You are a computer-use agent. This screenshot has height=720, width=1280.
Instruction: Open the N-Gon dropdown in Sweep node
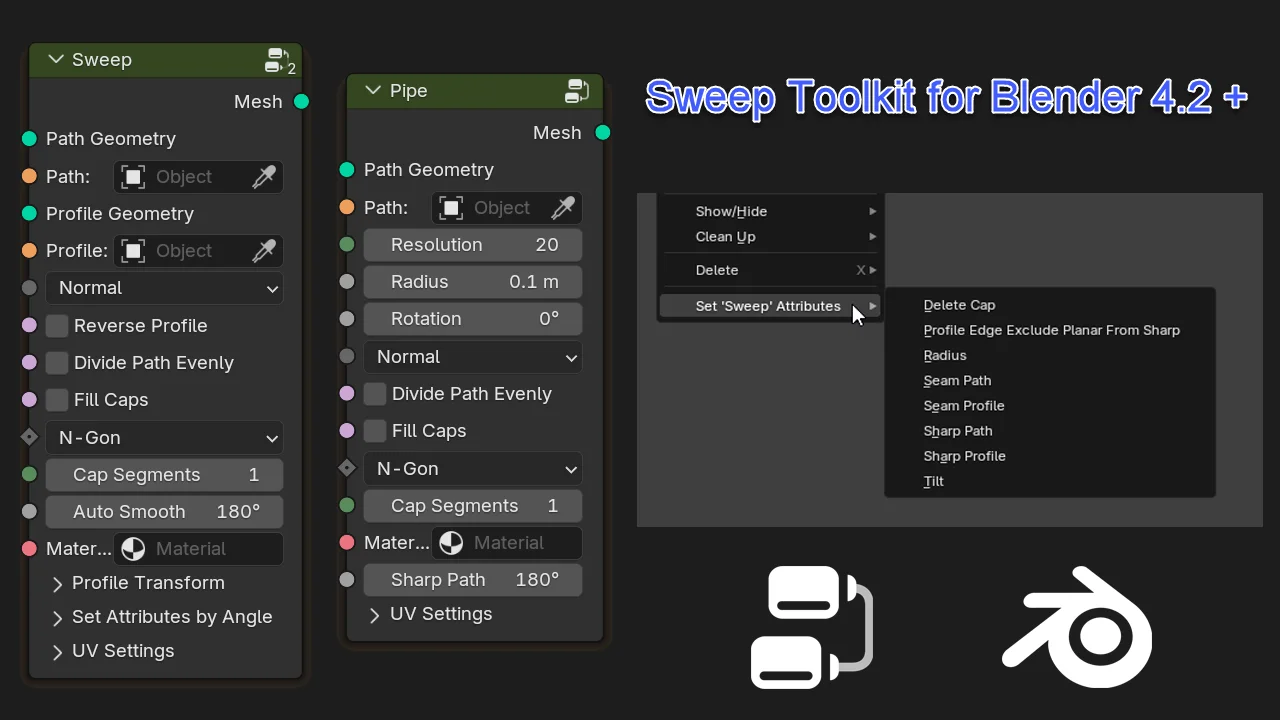163,437
